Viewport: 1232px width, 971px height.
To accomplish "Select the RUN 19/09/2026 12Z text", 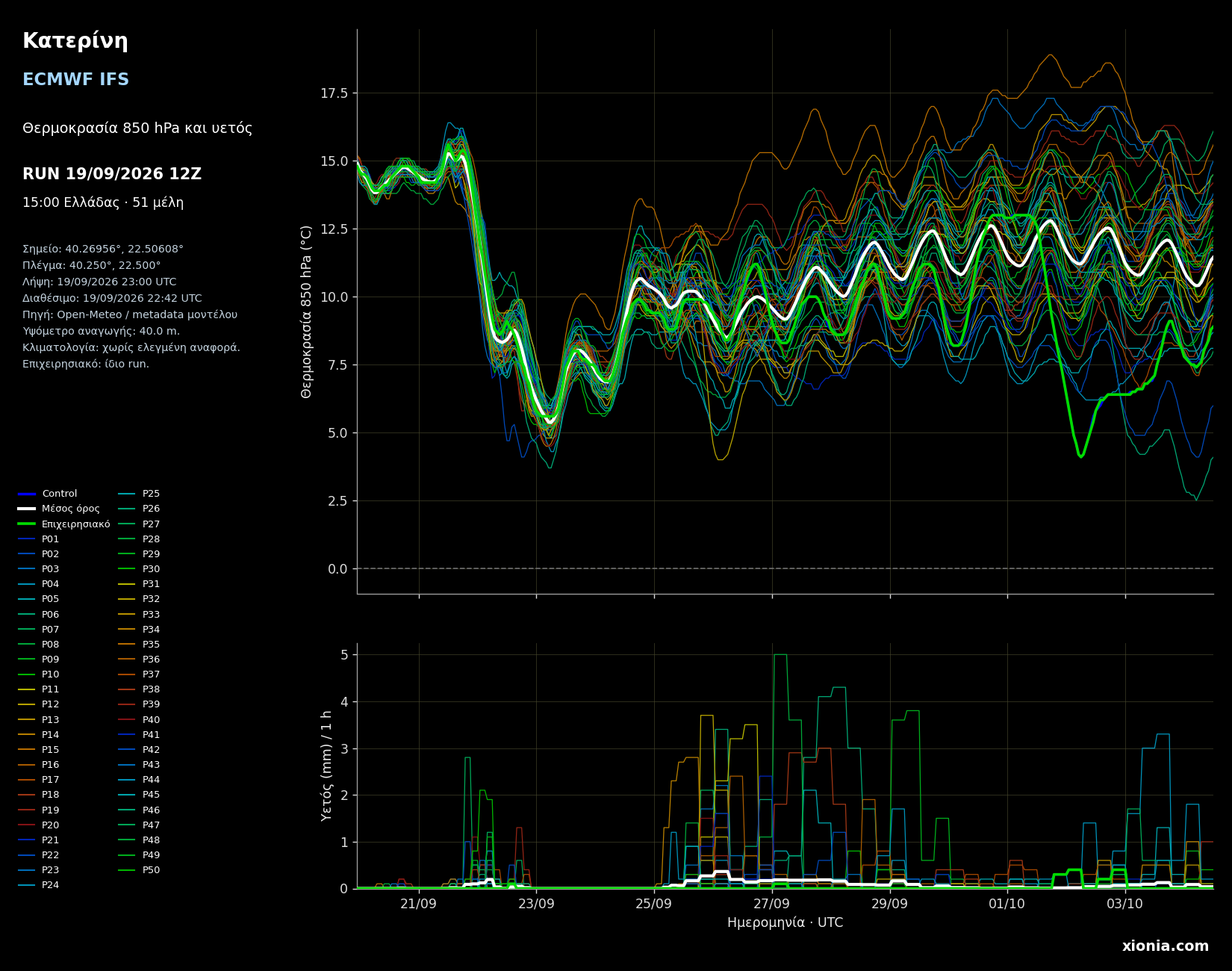I will coord(112,174).
